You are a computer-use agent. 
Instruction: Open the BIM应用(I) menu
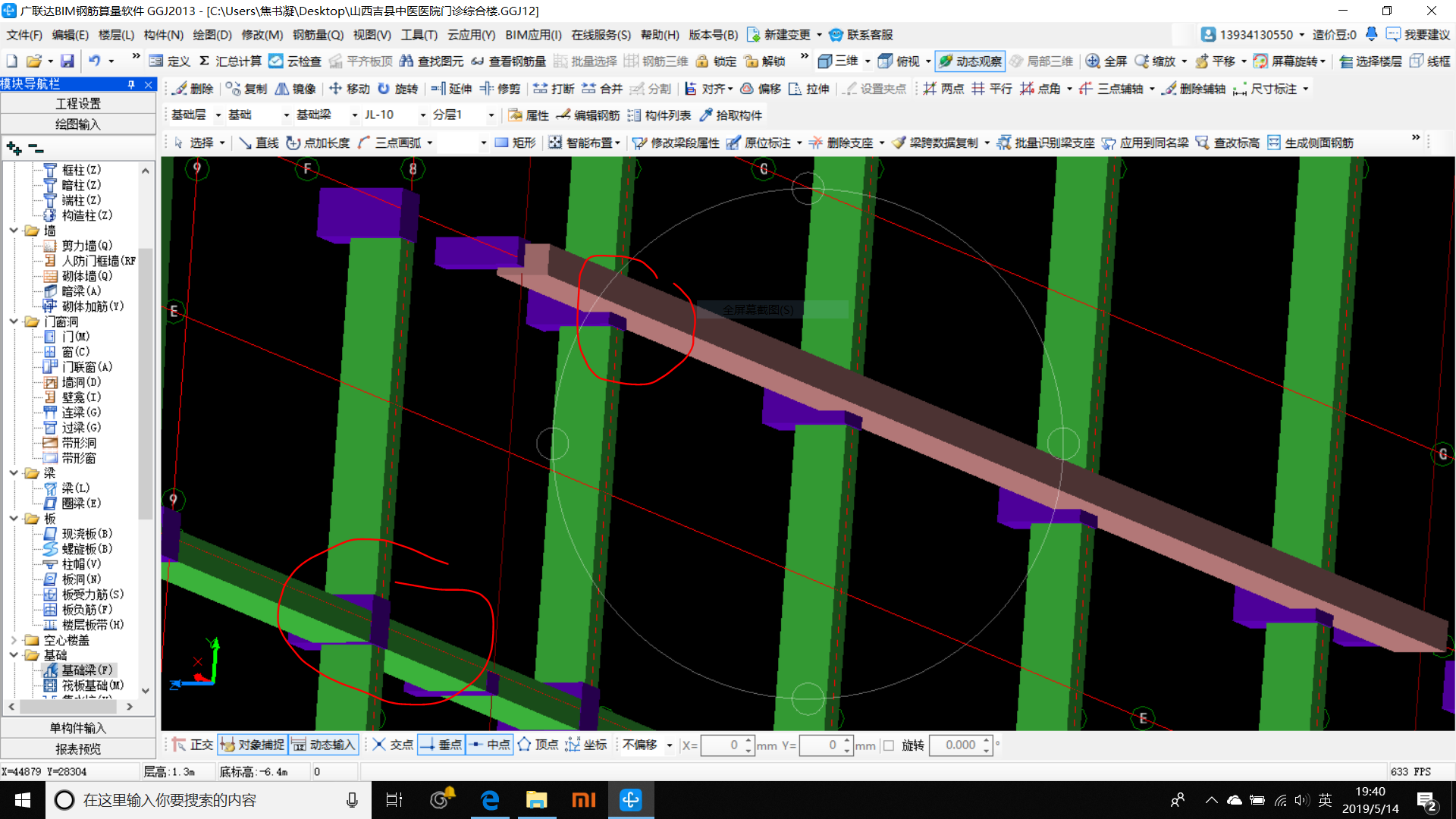tap(533, 35)
